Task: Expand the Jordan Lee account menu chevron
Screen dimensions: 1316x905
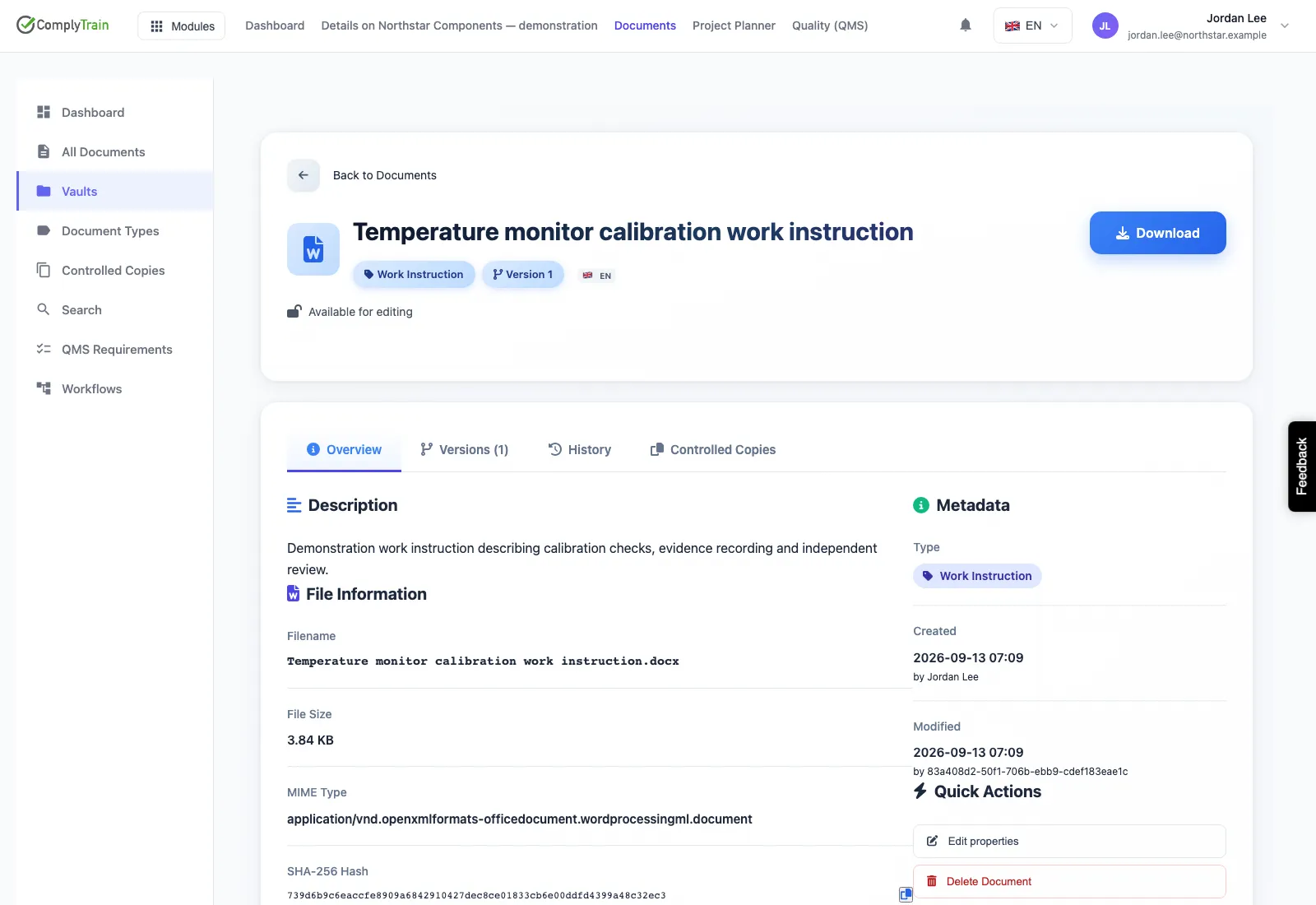Action: pyautogui.click(x=1285, y=26)
